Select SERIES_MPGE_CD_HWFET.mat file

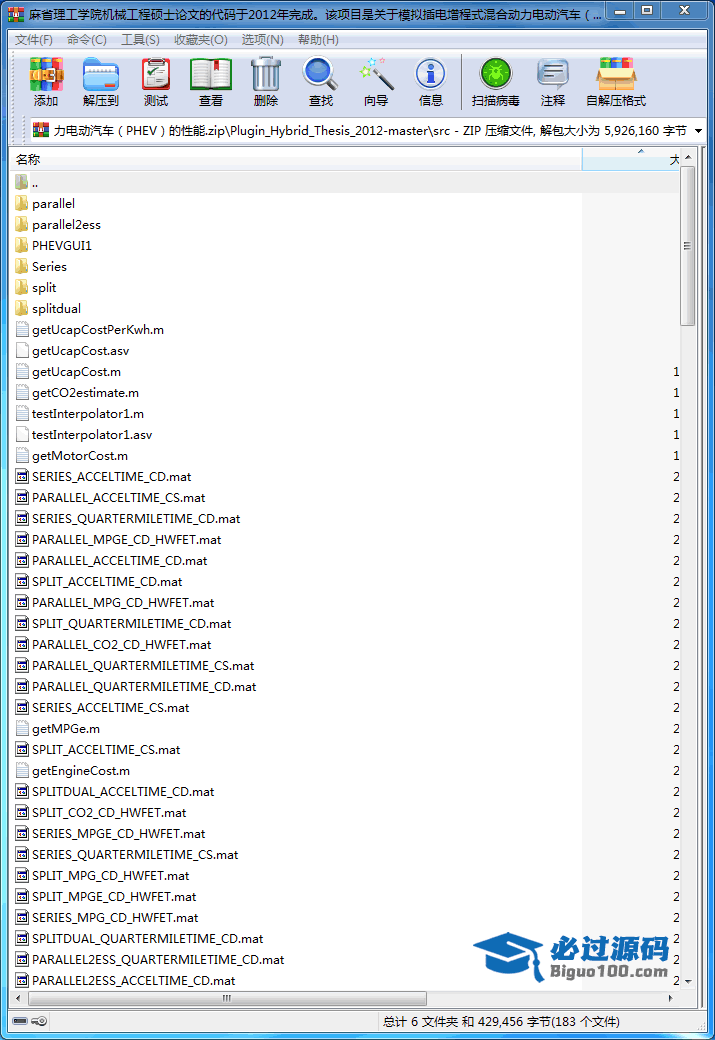point(119,834)
